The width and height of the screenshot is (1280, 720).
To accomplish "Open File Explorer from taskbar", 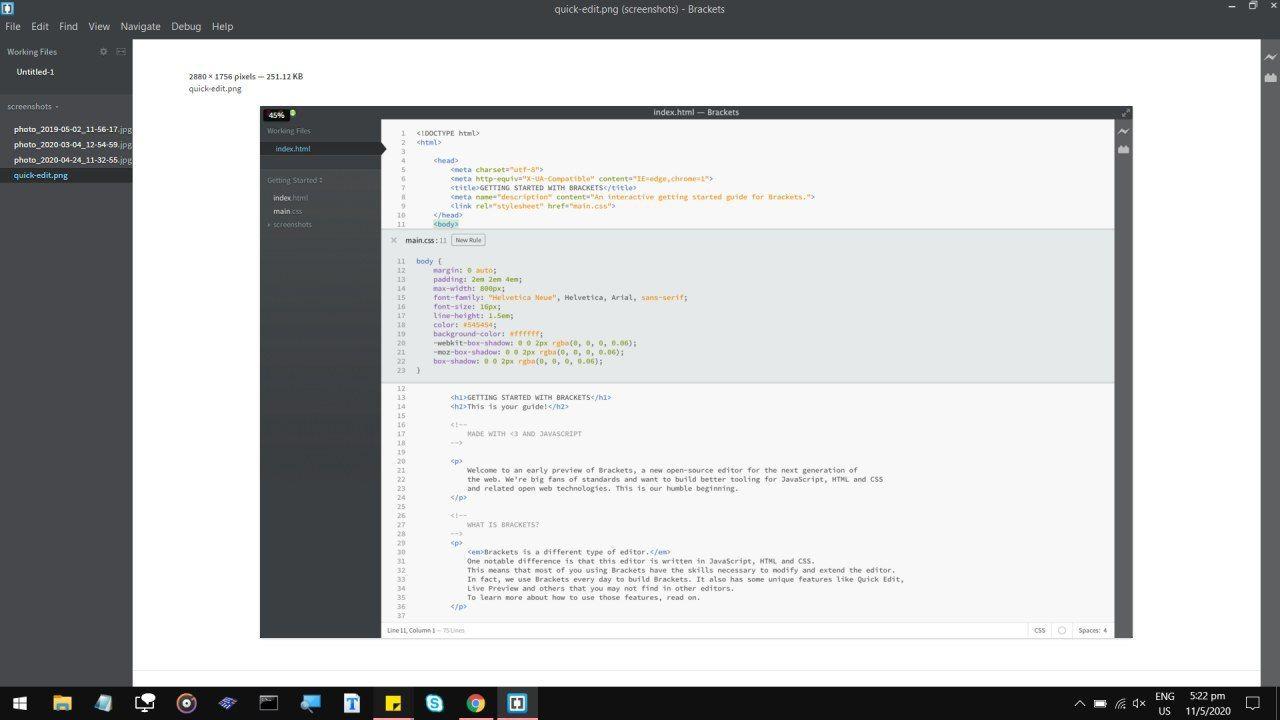I will [62, 703].
